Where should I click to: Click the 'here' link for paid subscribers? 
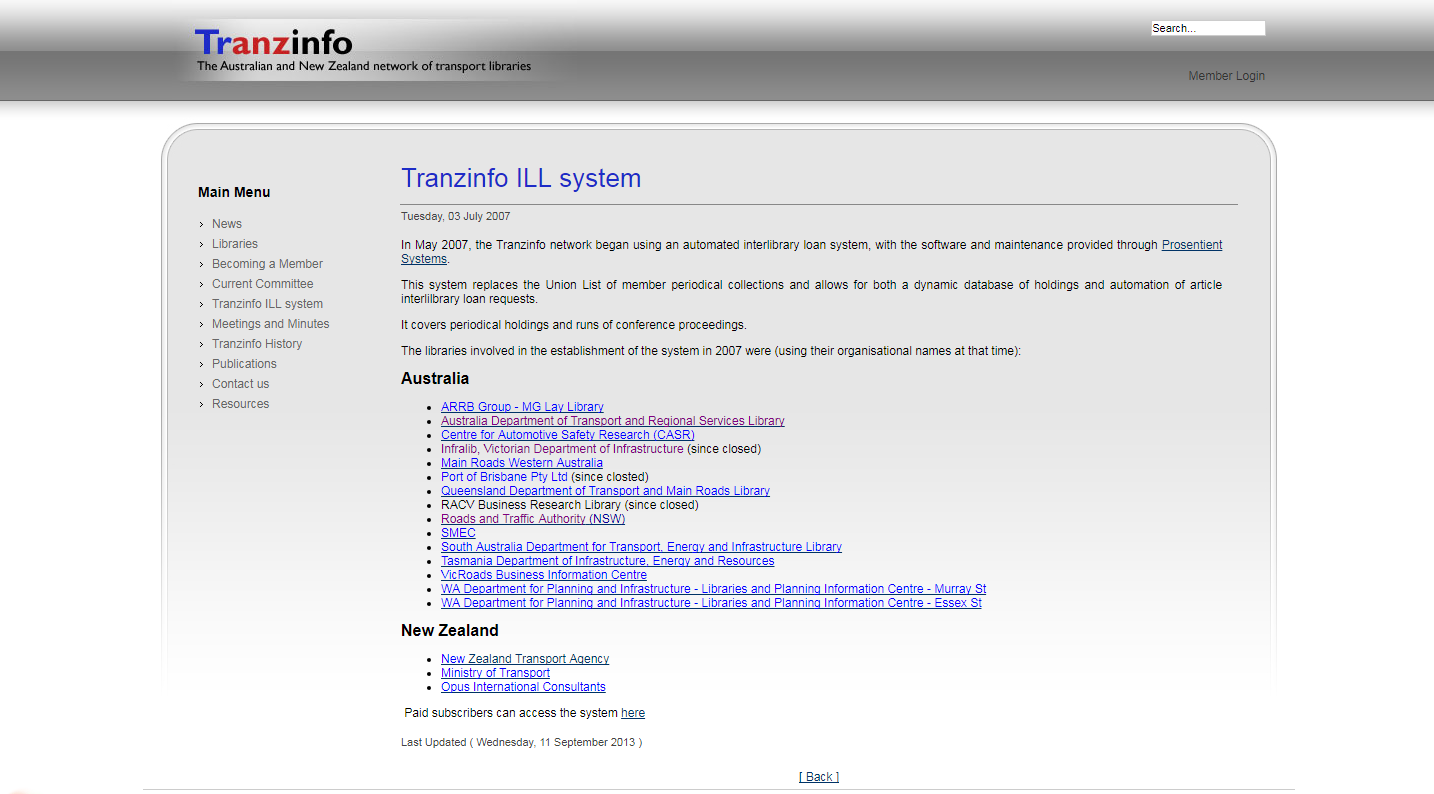pyautogui.click(x=633, y=713)
